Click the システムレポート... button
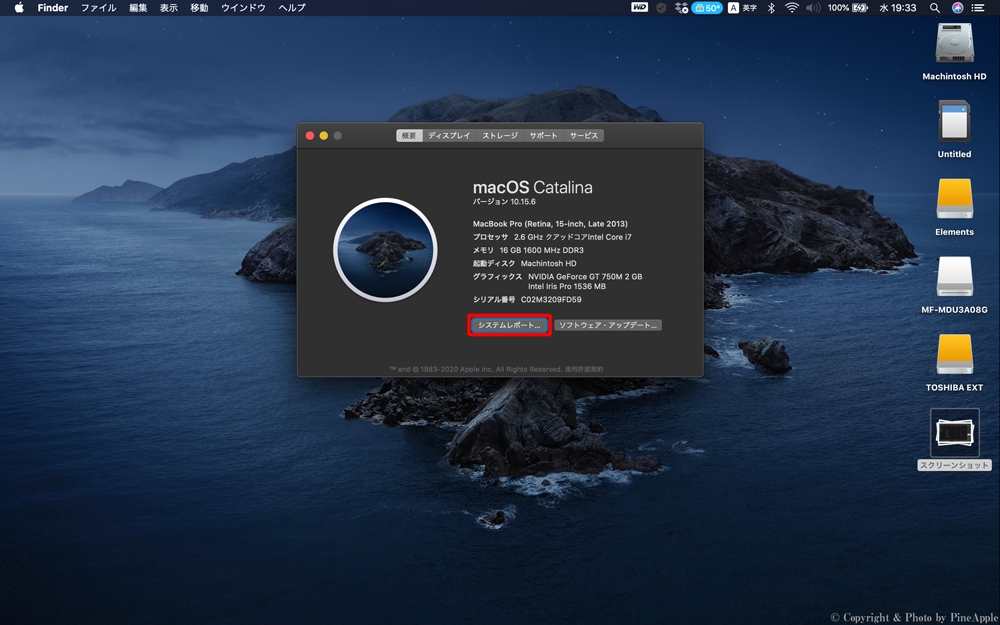This screenshot has height=625, width=1000. pyautogui.click(x=509, y=325)
